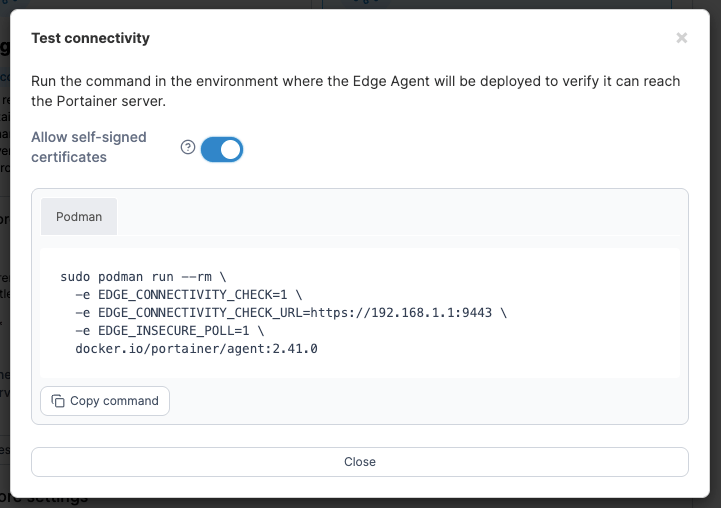Viewport: 721px width, 508px height.
Task: Select the Podman tab
Action: click(79, 217)
